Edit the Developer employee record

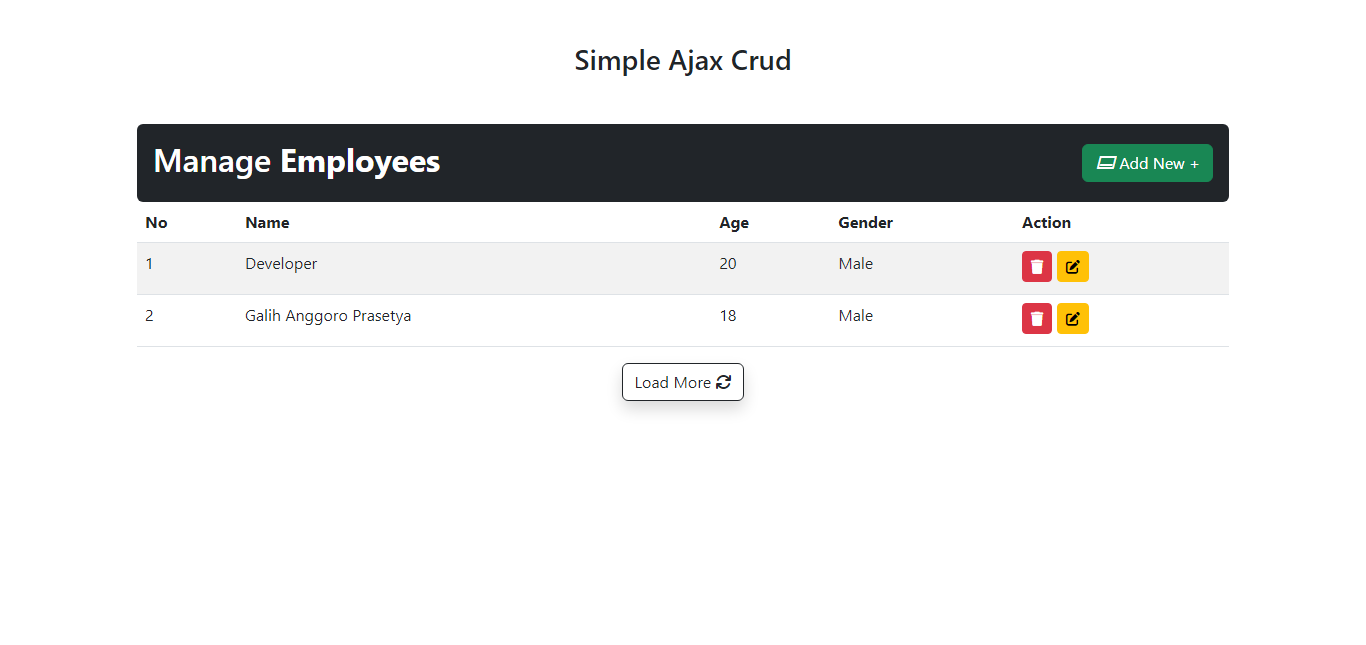click(x=1072, y=267)
